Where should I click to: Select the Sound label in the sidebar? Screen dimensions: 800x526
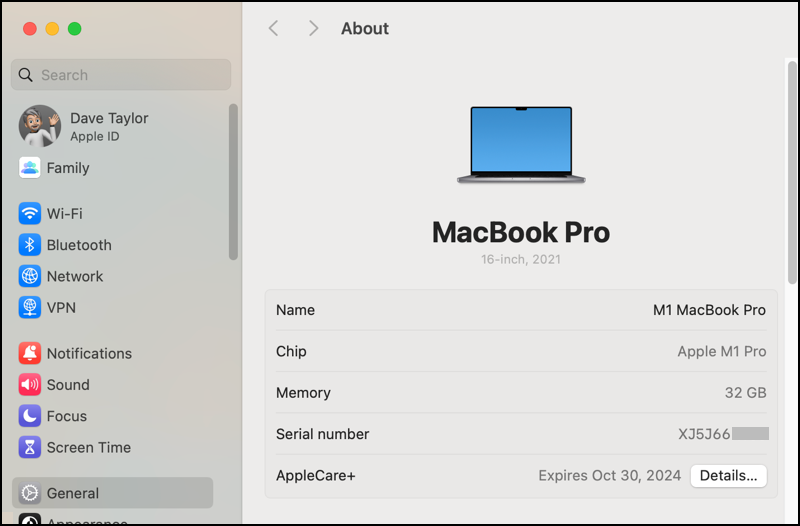tap(68, 385)
